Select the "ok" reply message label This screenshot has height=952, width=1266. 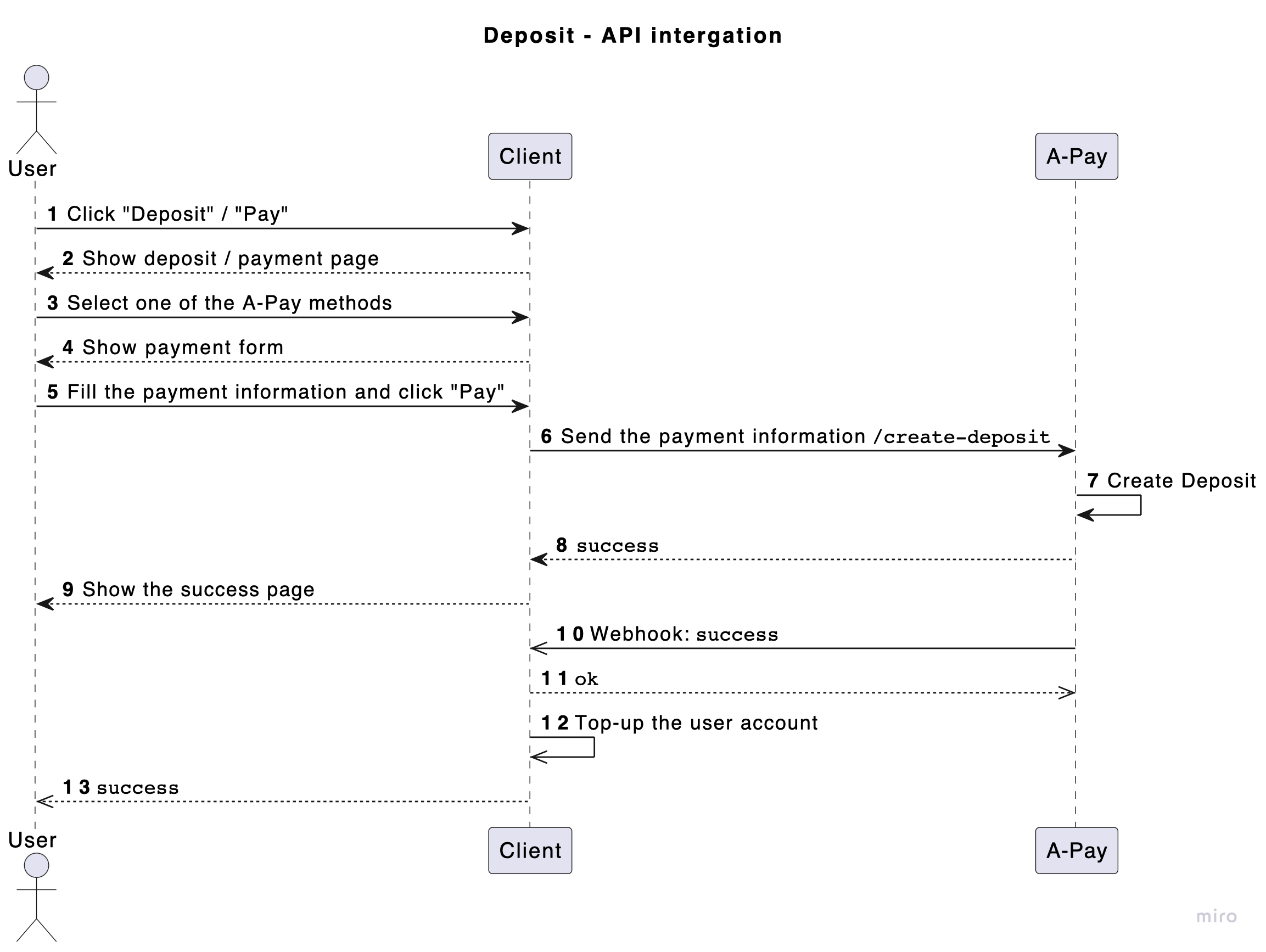586,679
